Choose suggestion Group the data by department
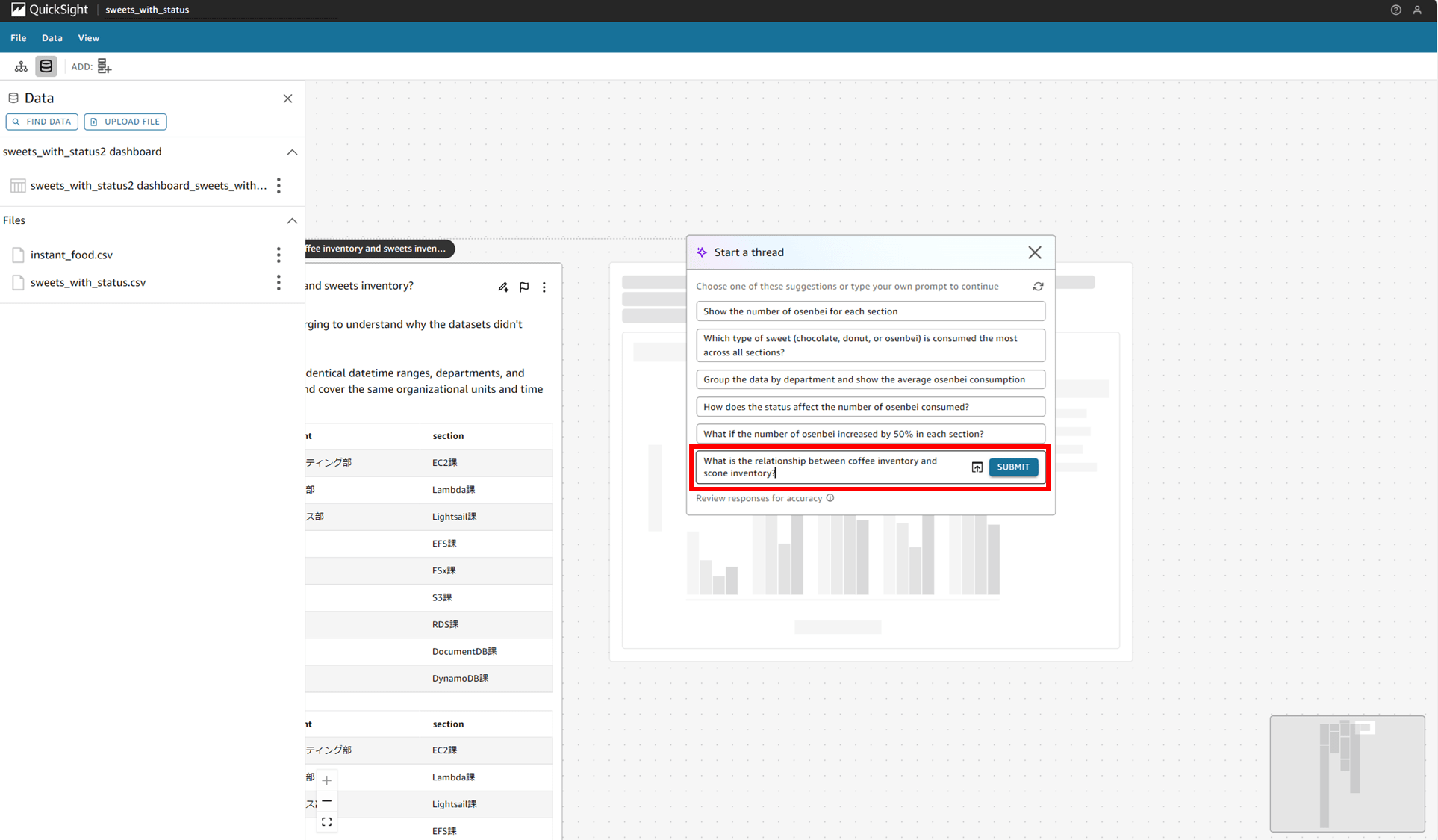Screen dimensions: 1438x840 (871, 379)
